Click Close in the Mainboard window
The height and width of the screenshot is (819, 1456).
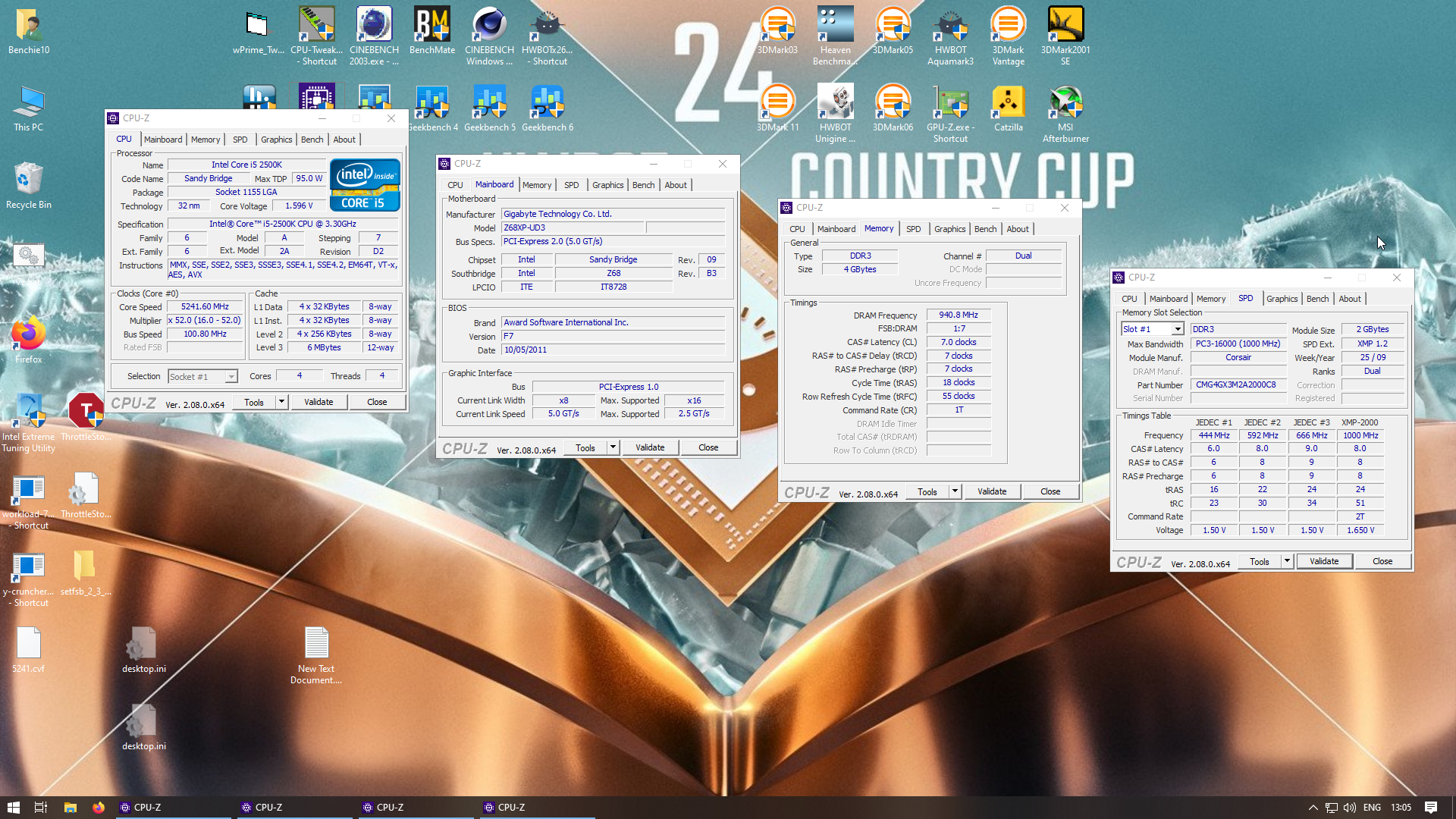coord(708,447)
